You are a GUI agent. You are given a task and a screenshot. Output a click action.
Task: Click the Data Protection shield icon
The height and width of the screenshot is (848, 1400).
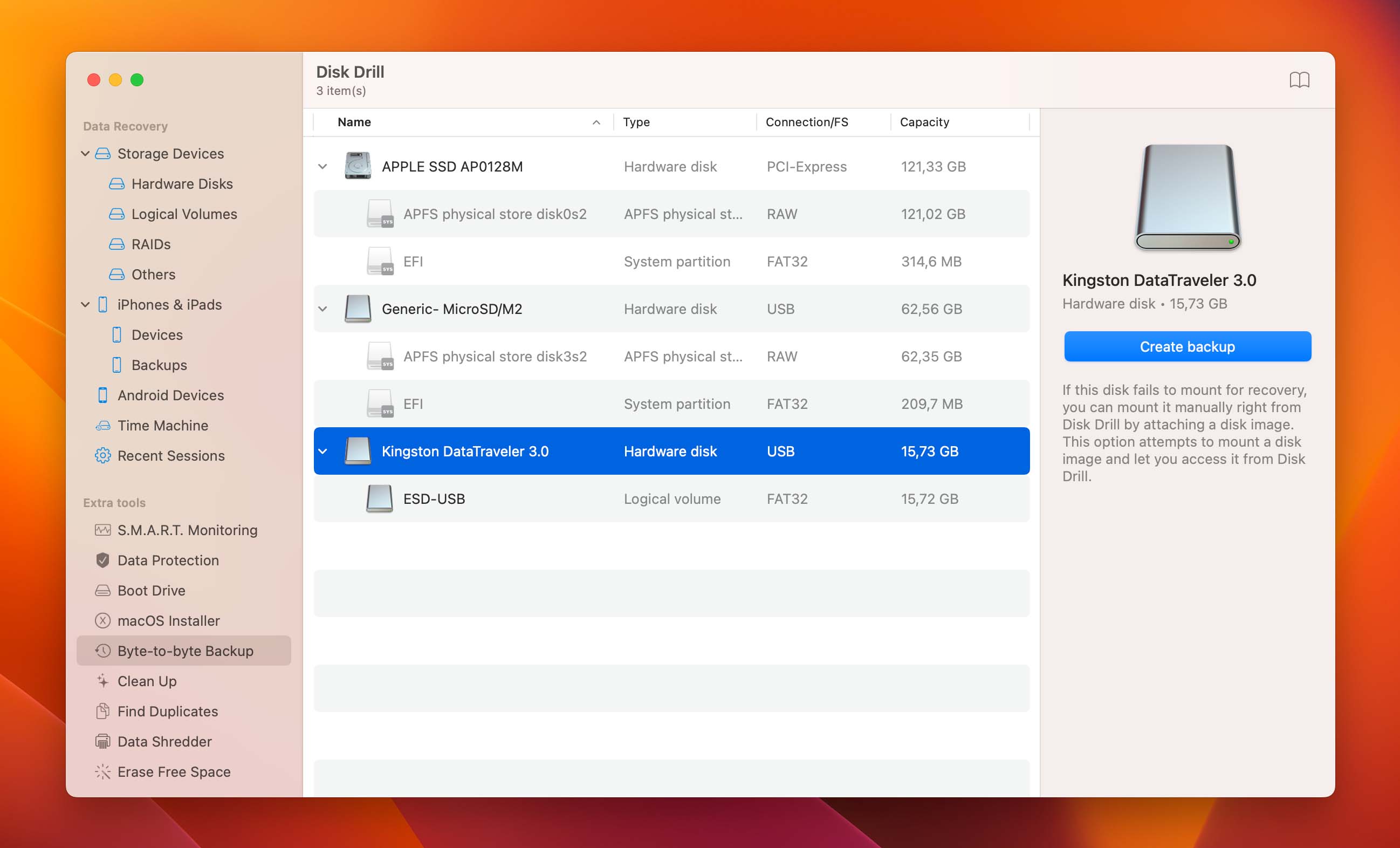coord(103,560)
